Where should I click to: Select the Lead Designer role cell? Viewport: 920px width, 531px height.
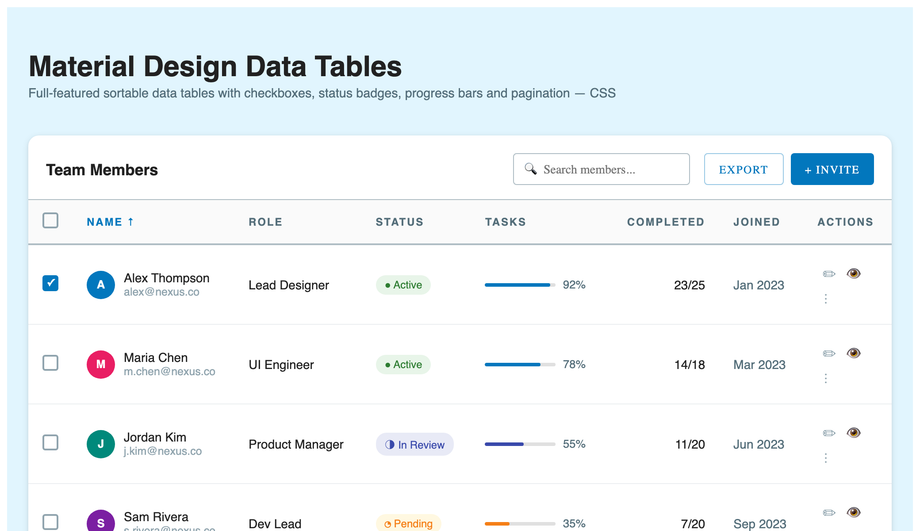pyautogui.click(x=289, y=285)
